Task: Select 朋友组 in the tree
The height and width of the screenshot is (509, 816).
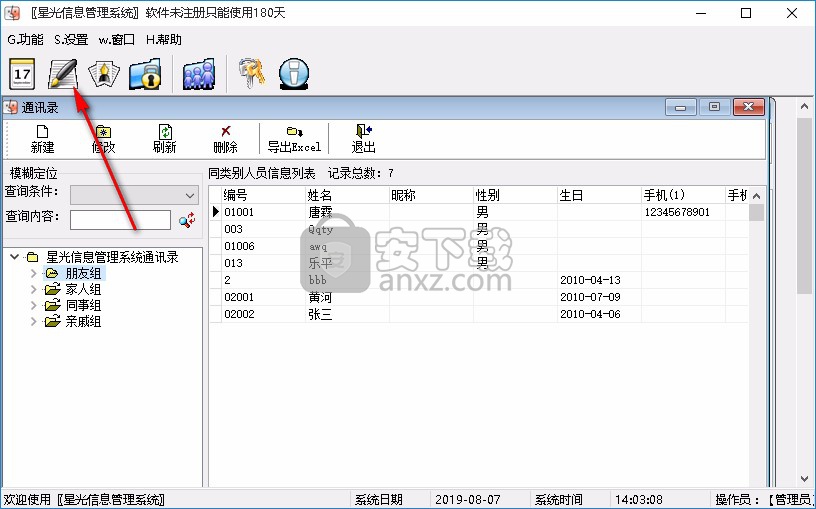Action: point(83,273)
